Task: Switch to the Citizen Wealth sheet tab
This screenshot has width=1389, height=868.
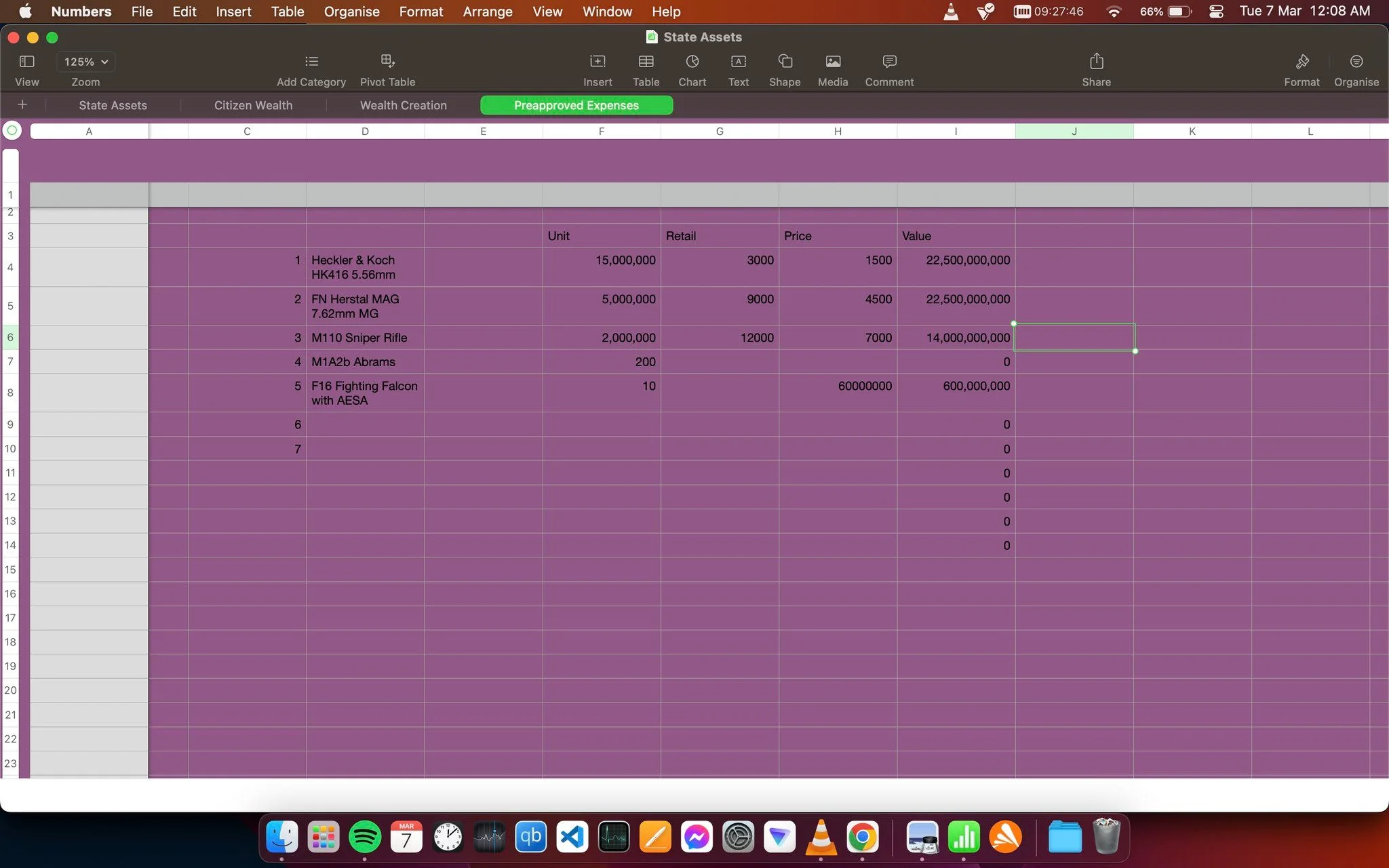Action: tap(253, 105)
